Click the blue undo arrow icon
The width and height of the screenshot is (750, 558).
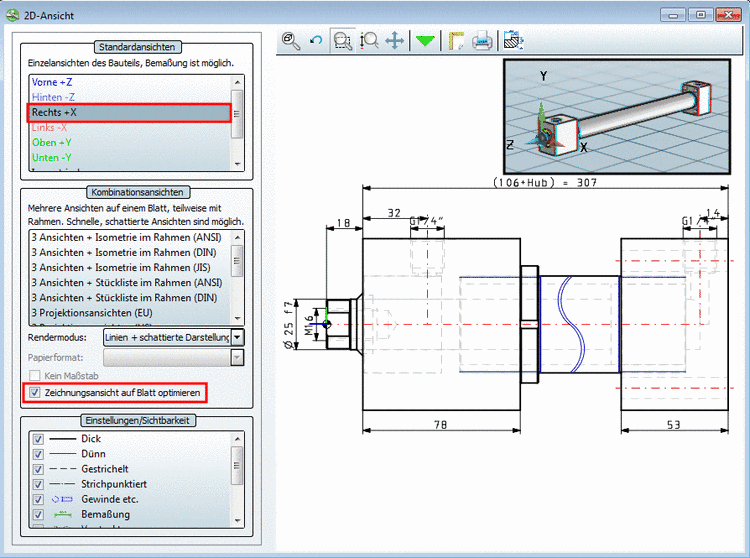click(x=316, y=41)
